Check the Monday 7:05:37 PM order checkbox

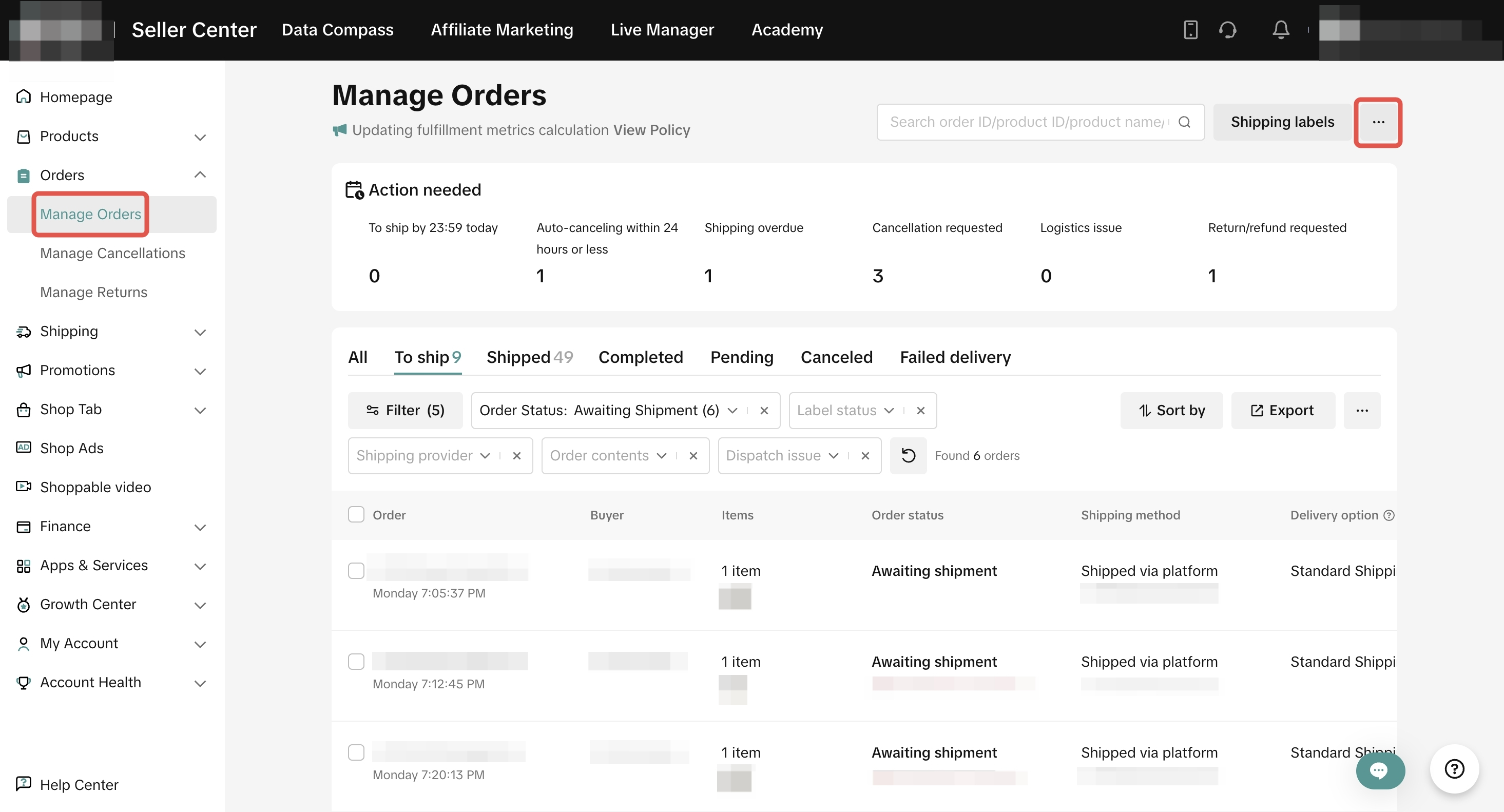356,570
